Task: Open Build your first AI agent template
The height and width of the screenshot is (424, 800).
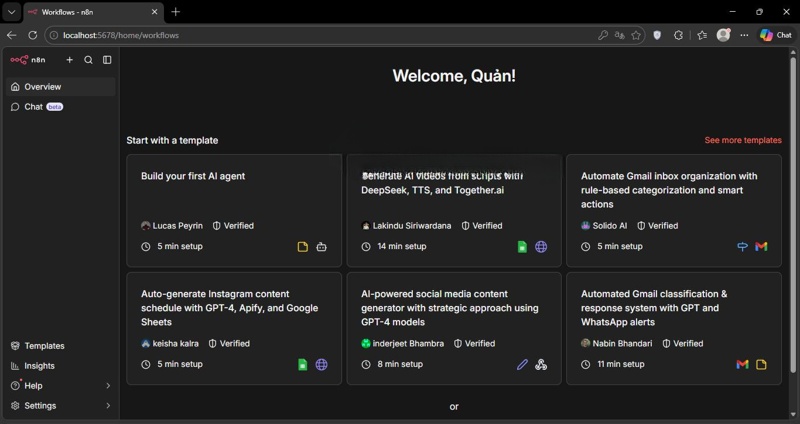Action: (234, 210)
